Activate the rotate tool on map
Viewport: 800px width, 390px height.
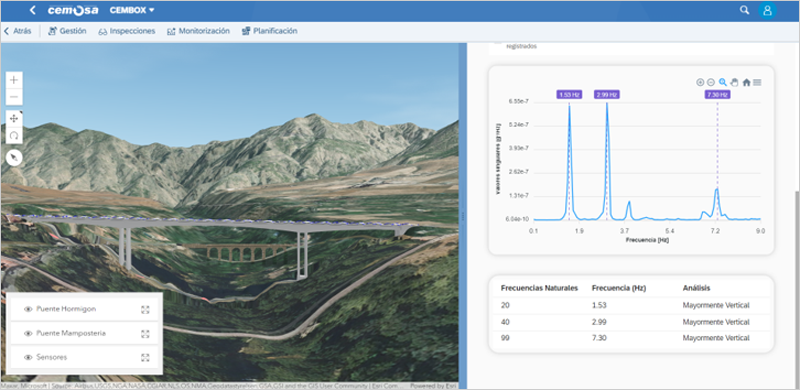click(14, 135)
